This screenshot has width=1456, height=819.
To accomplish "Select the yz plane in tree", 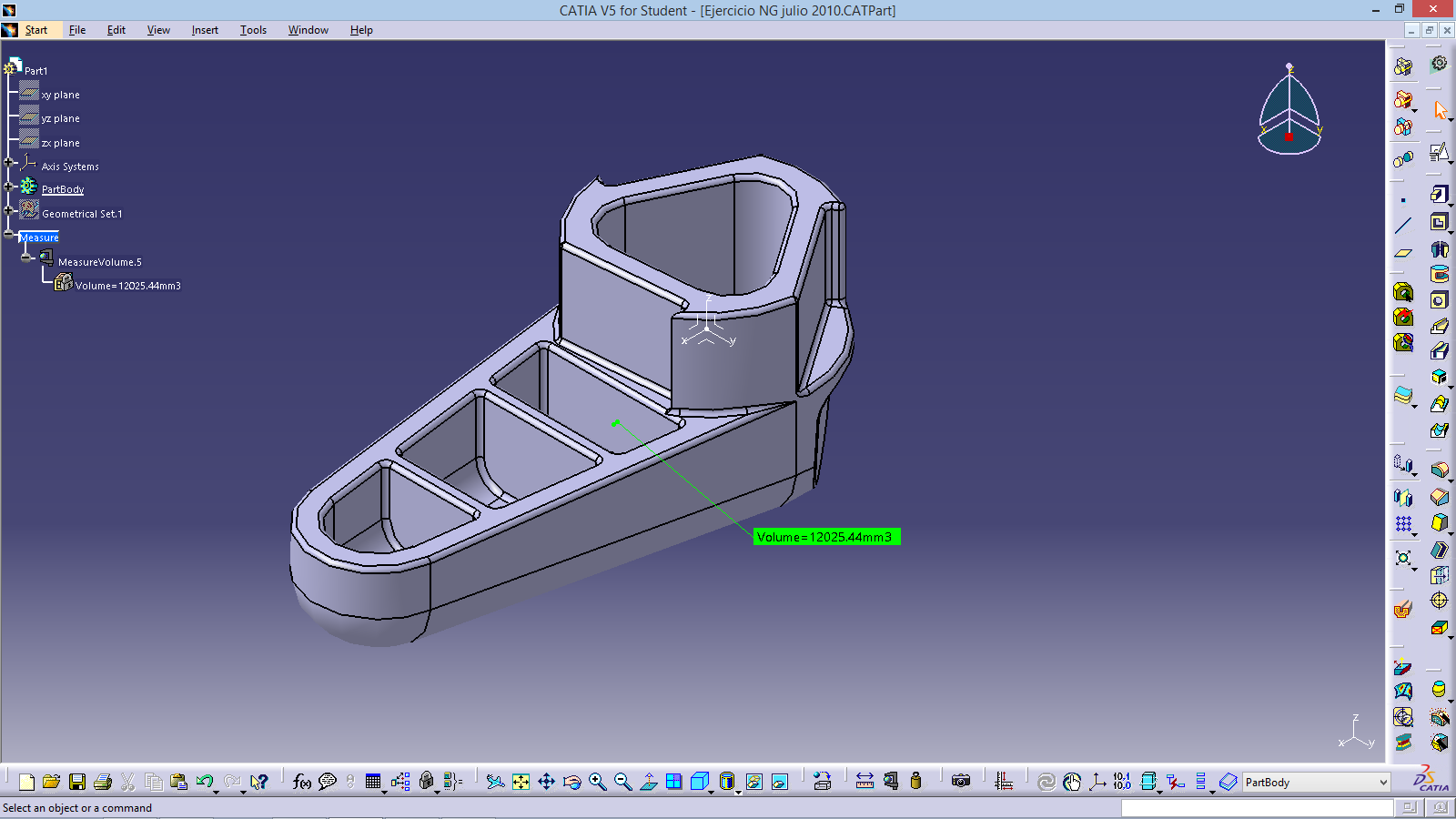I will coord(60,118).
